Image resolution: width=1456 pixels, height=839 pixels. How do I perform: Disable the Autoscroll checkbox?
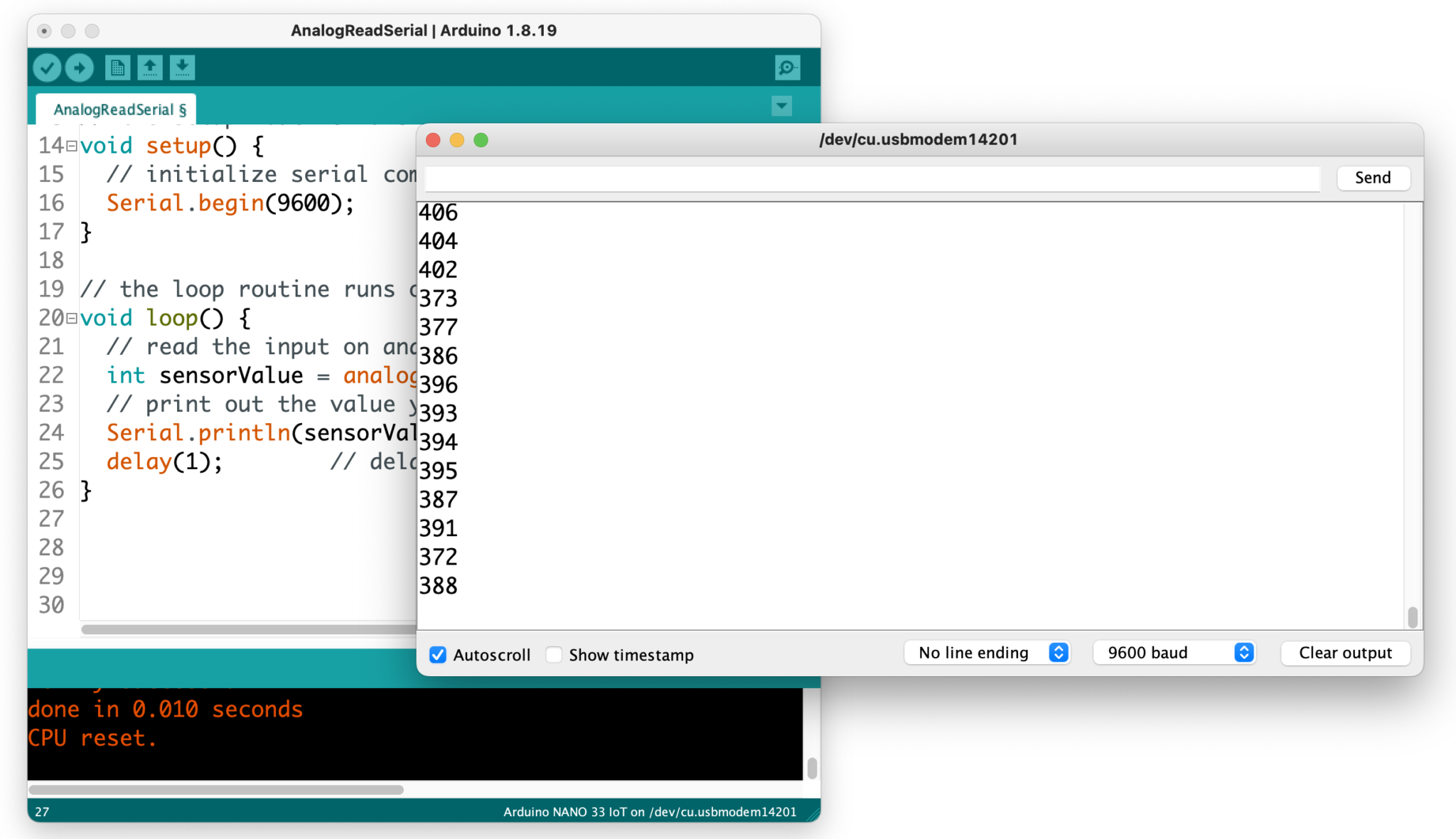point(438,655)
